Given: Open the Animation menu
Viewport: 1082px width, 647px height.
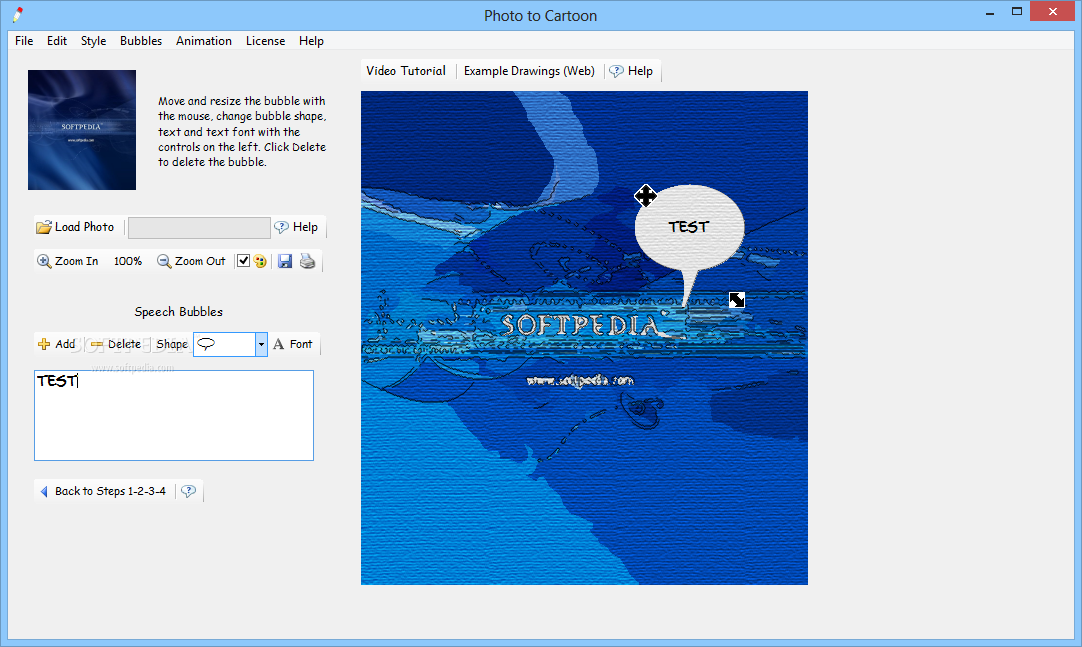Looking at the screenshot, I should 204,41.
